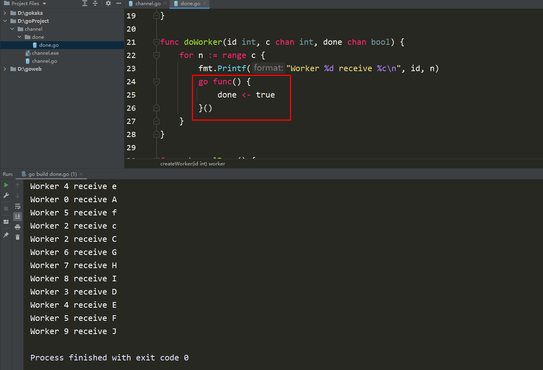Click the createWorker breadcrumb
Viewport: 543px width, 370px height.
coord(192,164)
